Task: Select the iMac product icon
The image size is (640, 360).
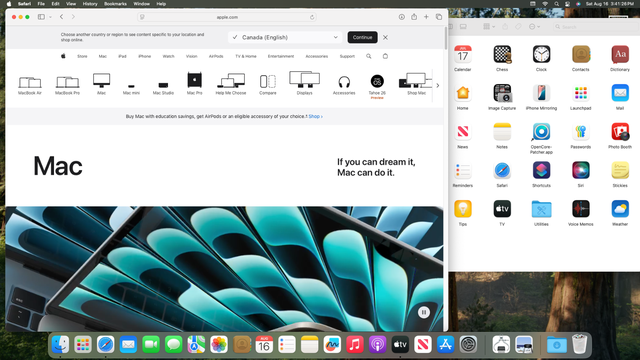Action: pyautogui.click(x=101, y=84)
